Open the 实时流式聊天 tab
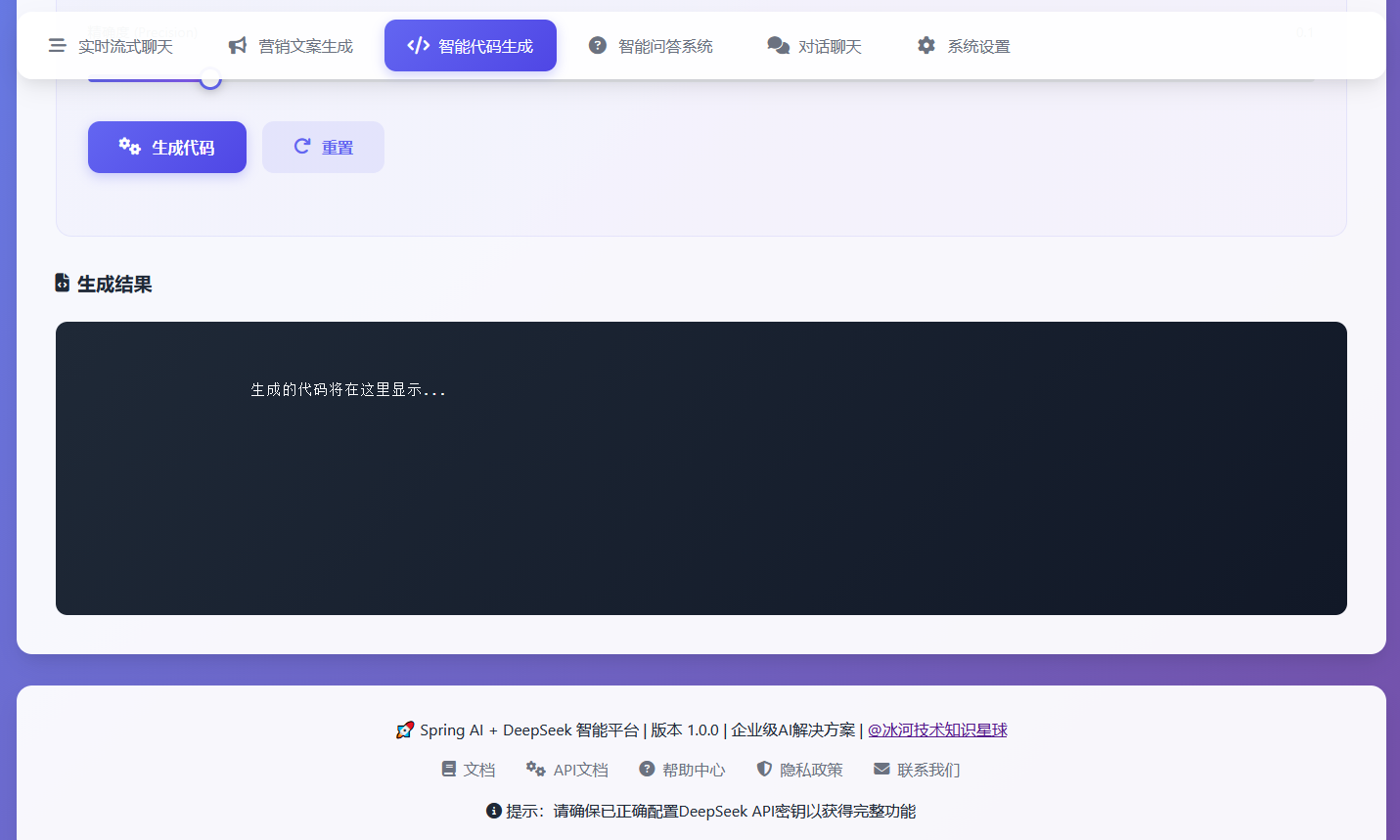The width and height of the screenshot is (1400, 840). pyautogui.click(x=125, y=47)
